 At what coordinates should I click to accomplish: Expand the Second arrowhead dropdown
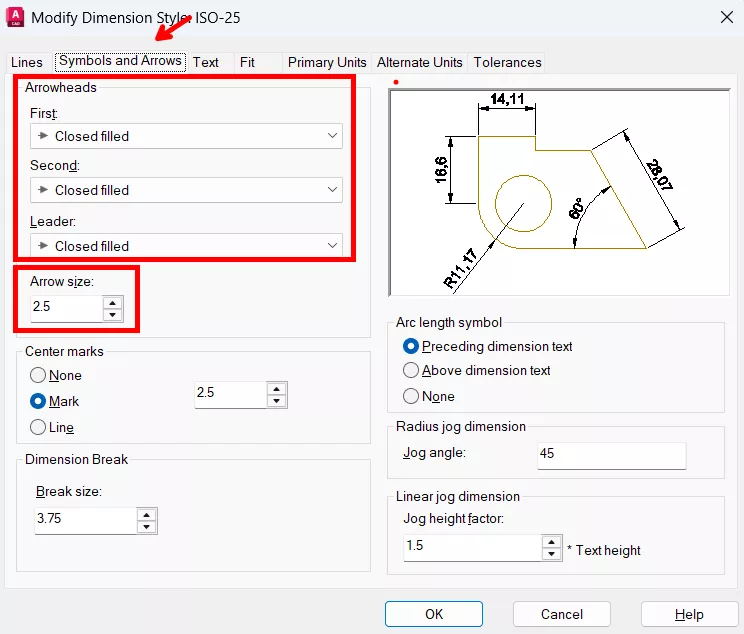[x=186, y=190]
